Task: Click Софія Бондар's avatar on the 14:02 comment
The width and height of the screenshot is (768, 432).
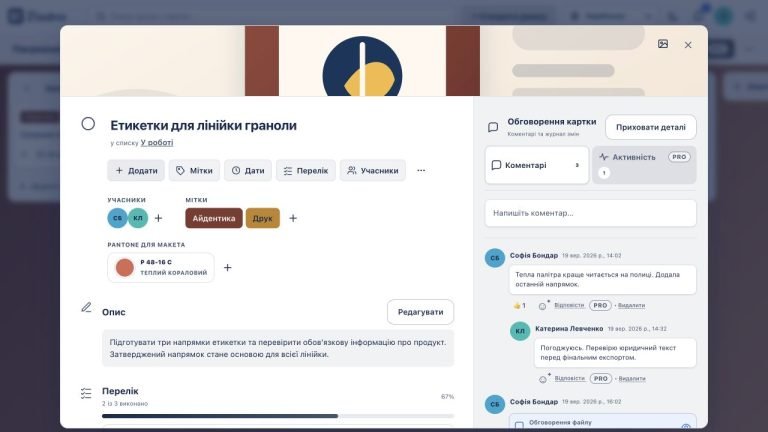Action: pyautogui.click(x=495, y=258)
